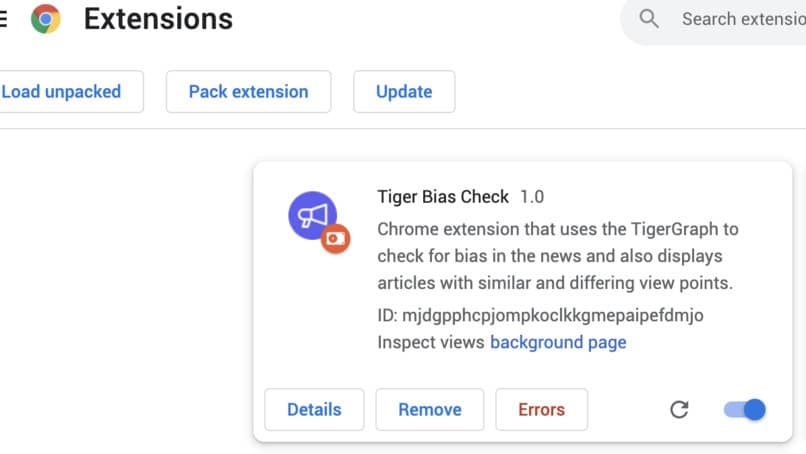Click the Tiger Bias Check name
Screen dimensions: 806x454
click(443, 197)
